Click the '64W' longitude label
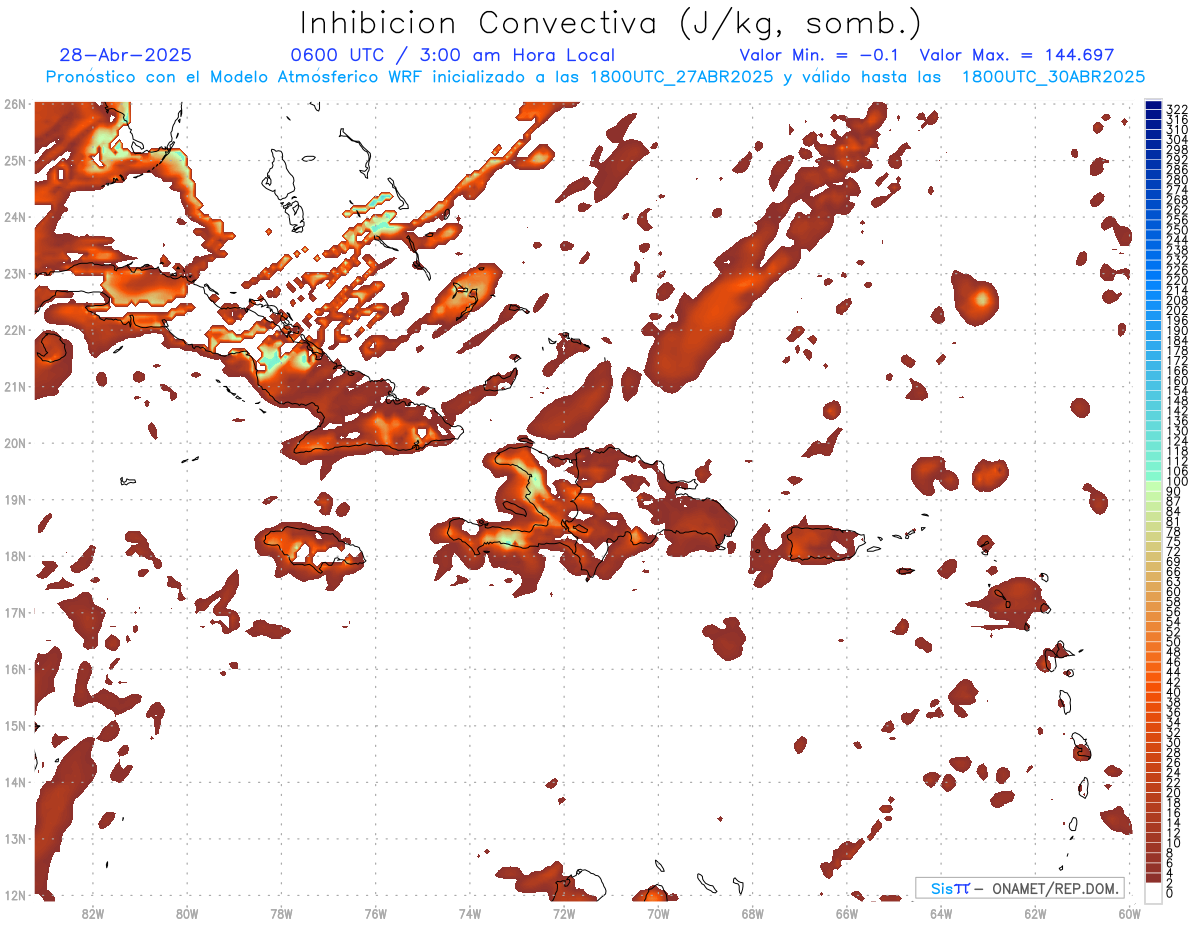The image size is (1200, 927). click(x=941, y=913)
